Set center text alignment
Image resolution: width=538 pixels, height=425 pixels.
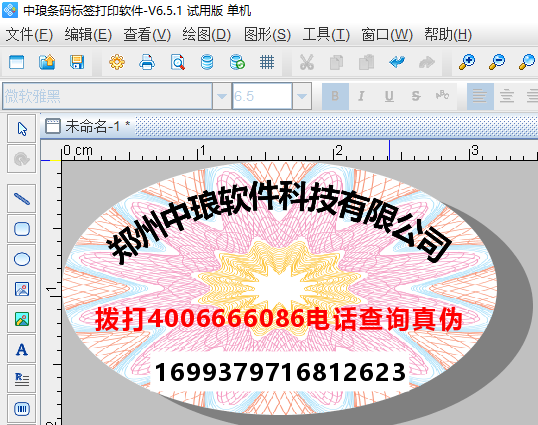pyautogui.click(x=507, y=96)
